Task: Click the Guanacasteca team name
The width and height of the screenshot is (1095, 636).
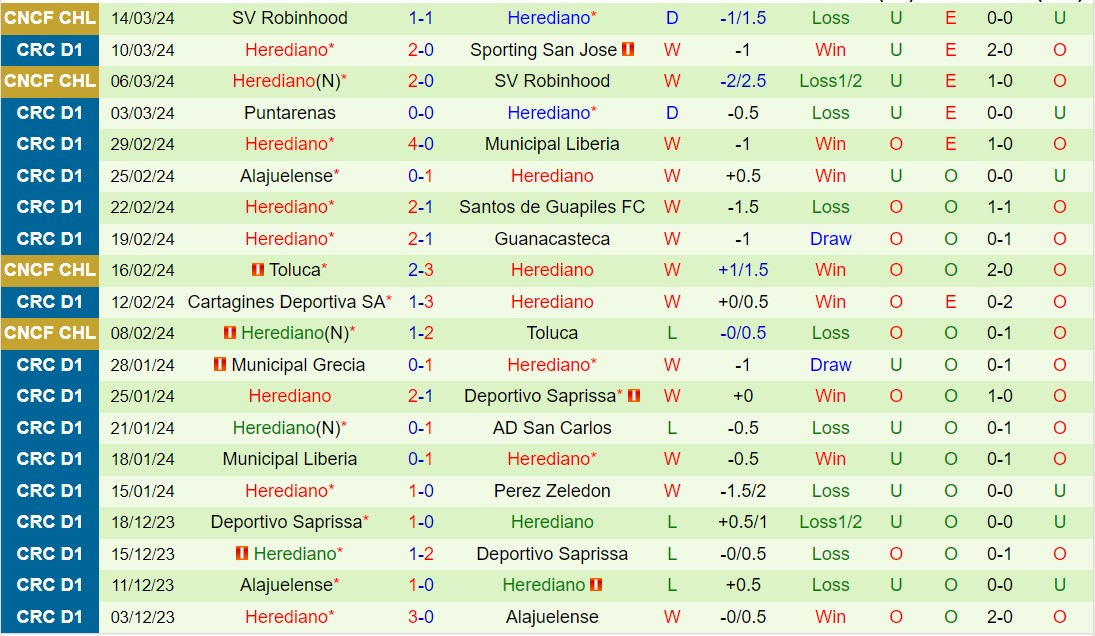Action: (552, 239)
